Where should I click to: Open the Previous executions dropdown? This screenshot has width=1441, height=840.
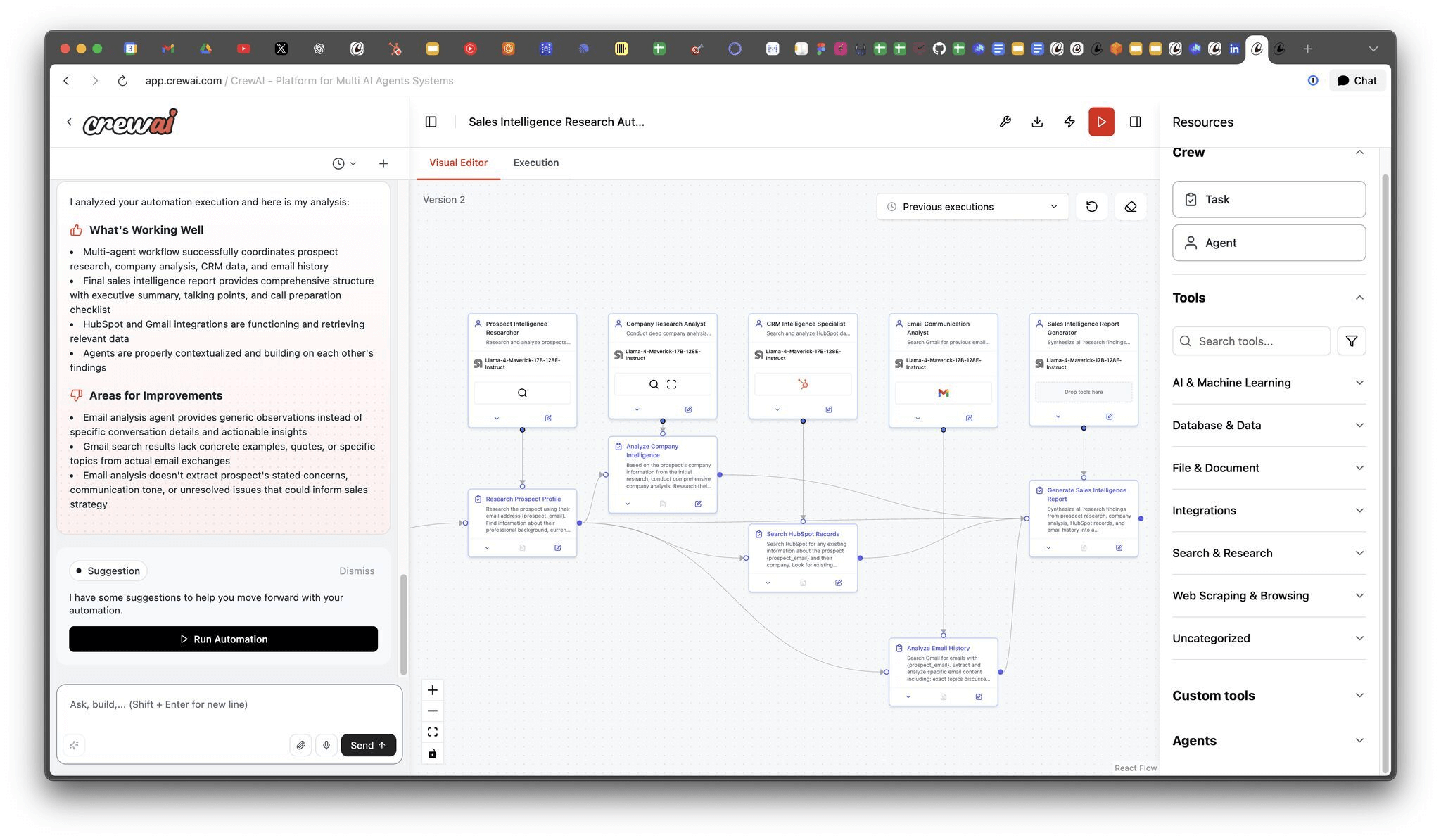tap(972, 207)
